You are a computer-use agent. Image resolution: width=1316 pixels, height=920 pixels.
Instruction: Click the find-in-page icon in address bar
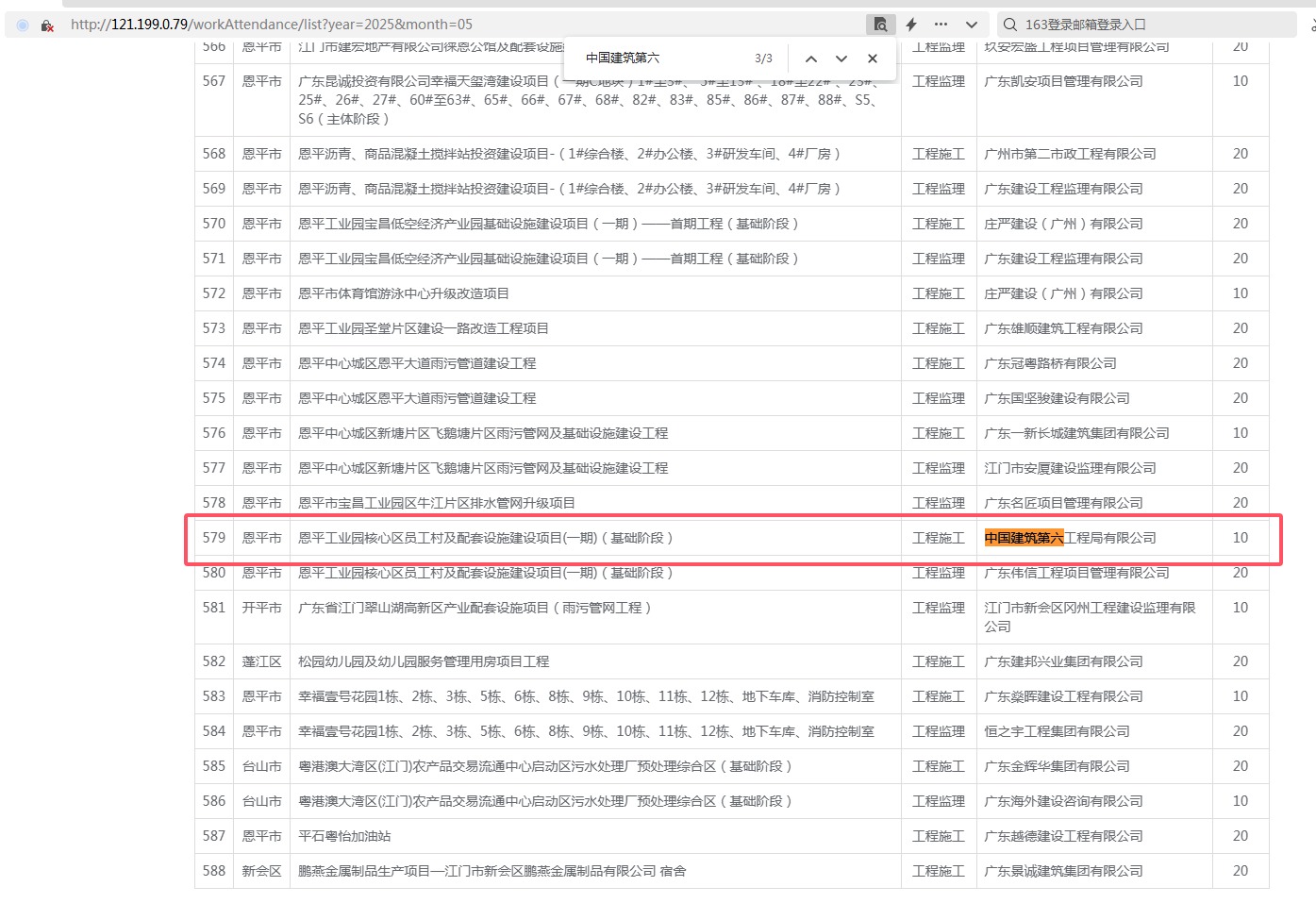(x=879, y=25)
